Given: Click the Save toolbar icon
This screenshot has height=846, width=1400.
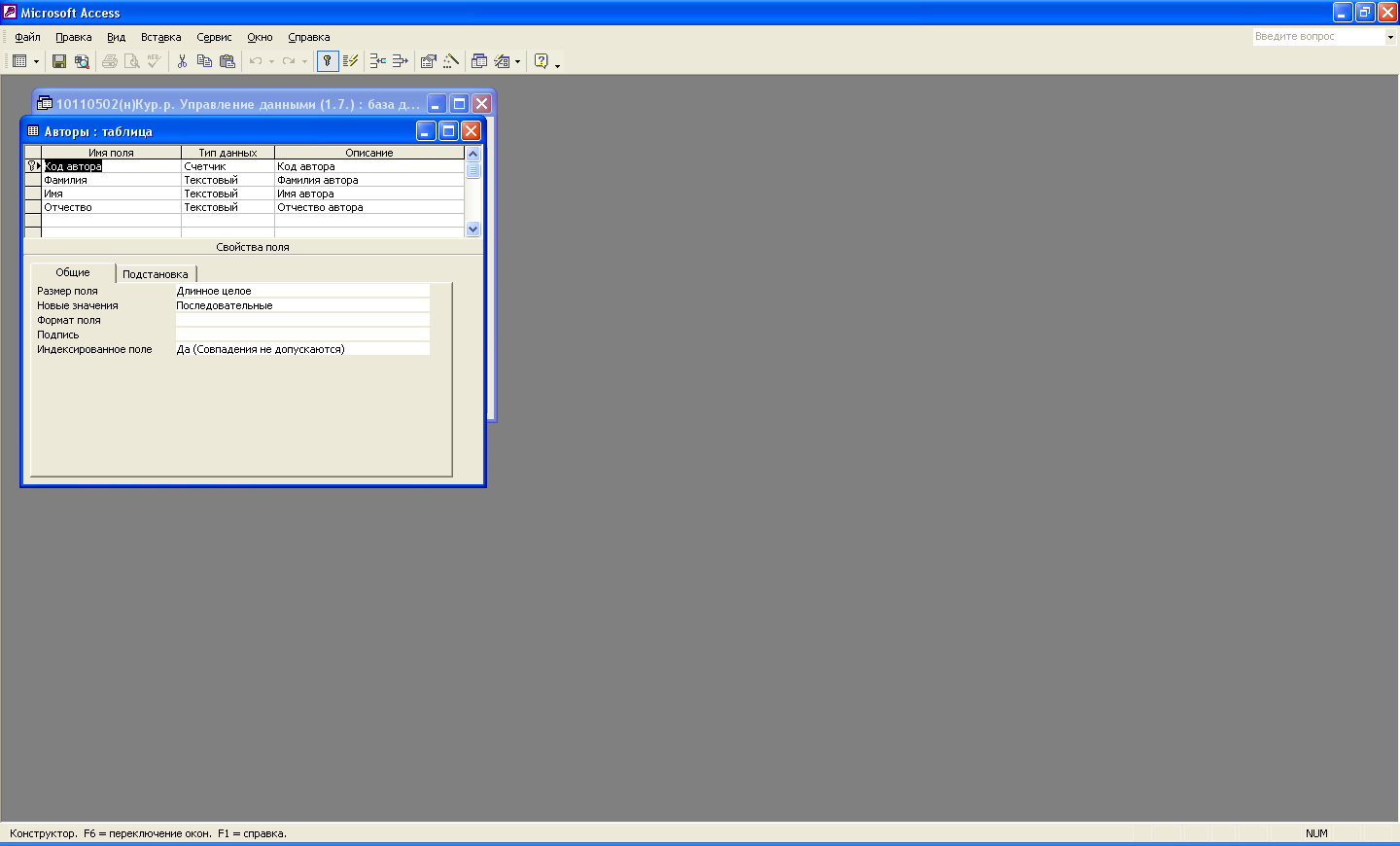Looking at the screenshot, I should [x=59, y=61].
